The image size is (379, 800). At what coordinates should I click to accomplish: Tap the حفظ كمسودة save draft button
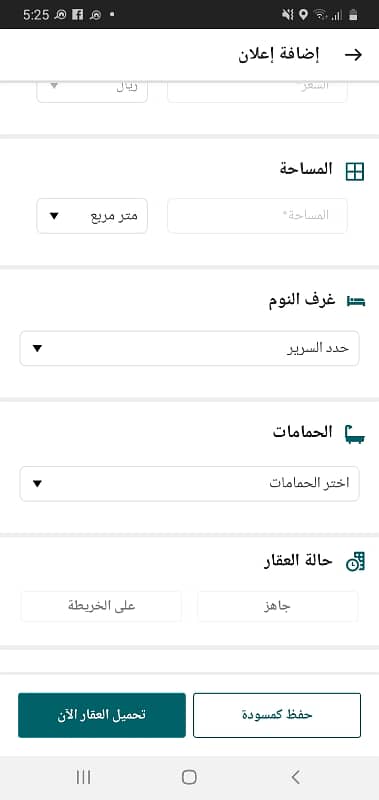277,715
